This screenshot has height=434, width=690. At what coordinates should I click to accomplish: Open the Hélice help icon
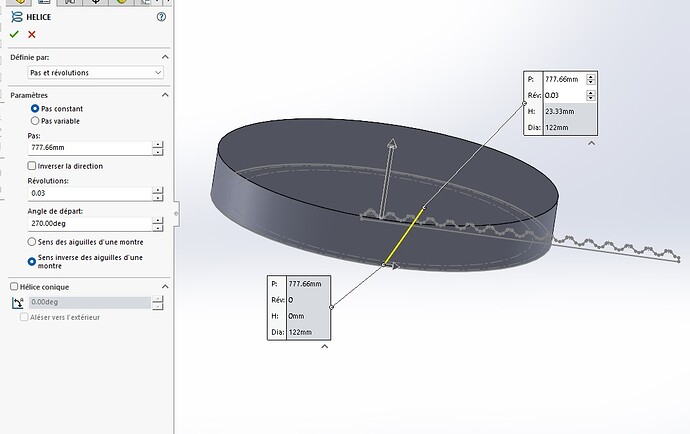click(161, 17)
